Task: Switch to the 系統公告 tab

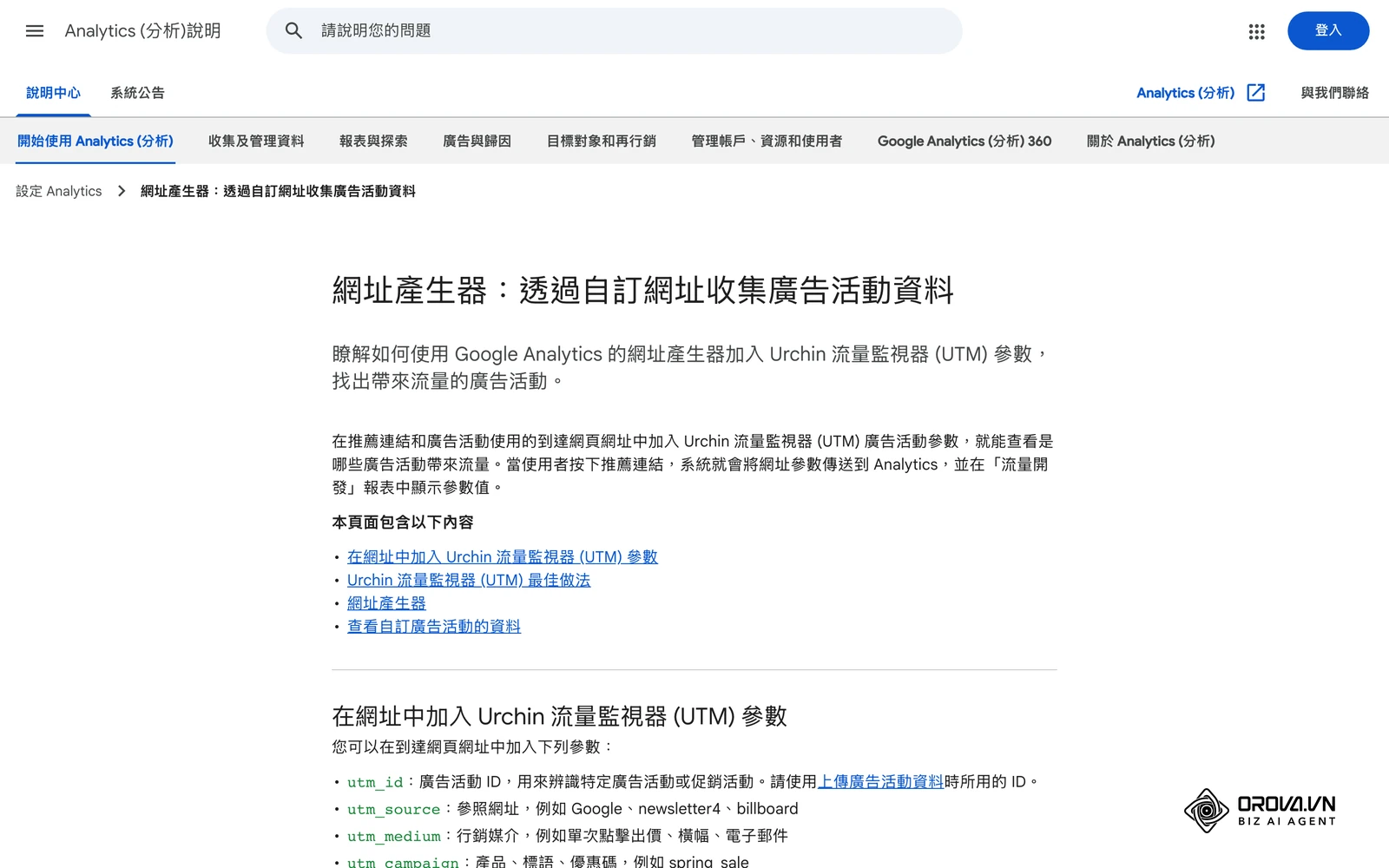Action: tap(137, 93)
